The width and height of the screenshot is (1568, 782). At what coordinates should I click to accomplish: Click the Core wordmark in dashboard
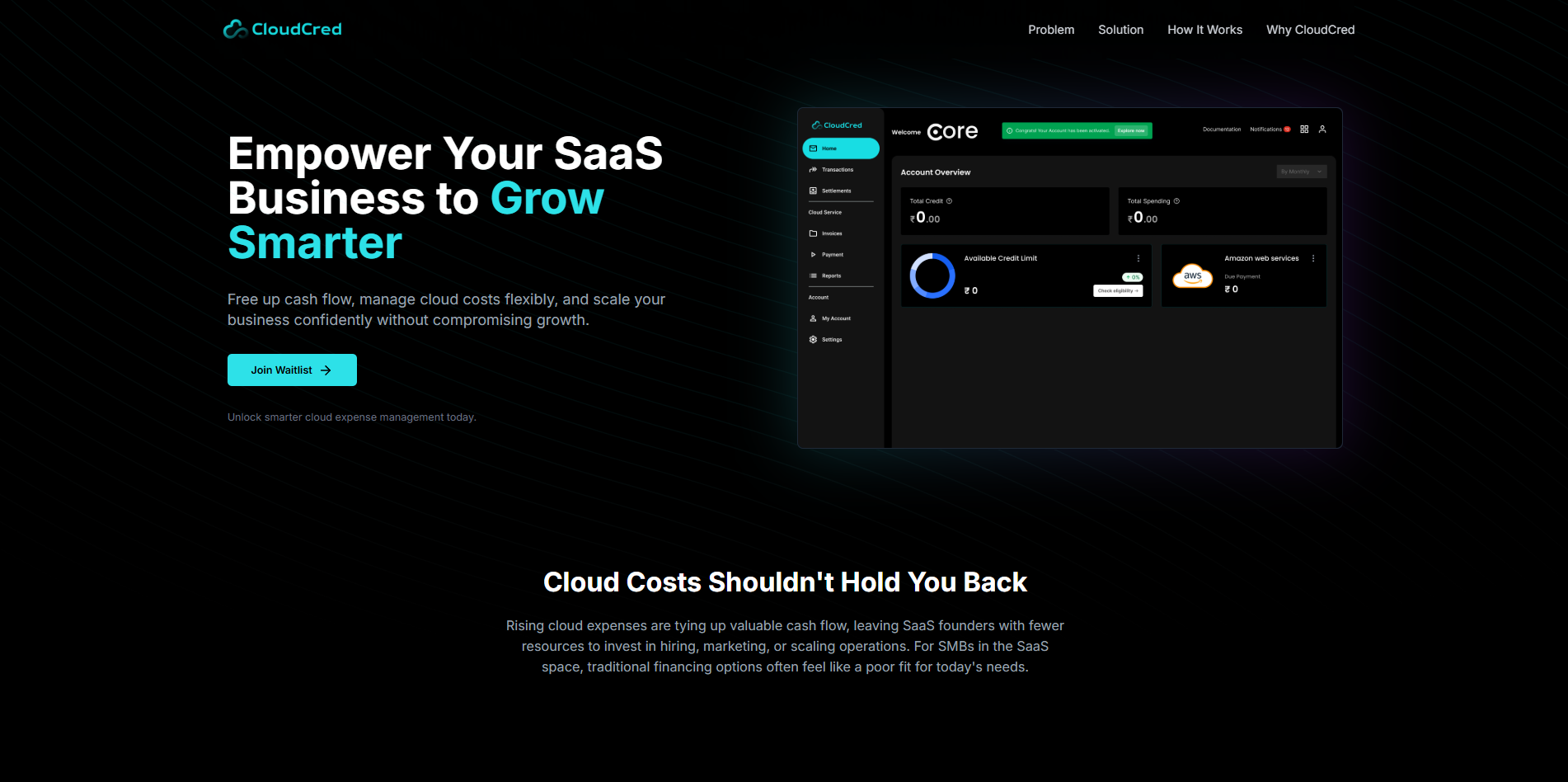tap(952, 131)
